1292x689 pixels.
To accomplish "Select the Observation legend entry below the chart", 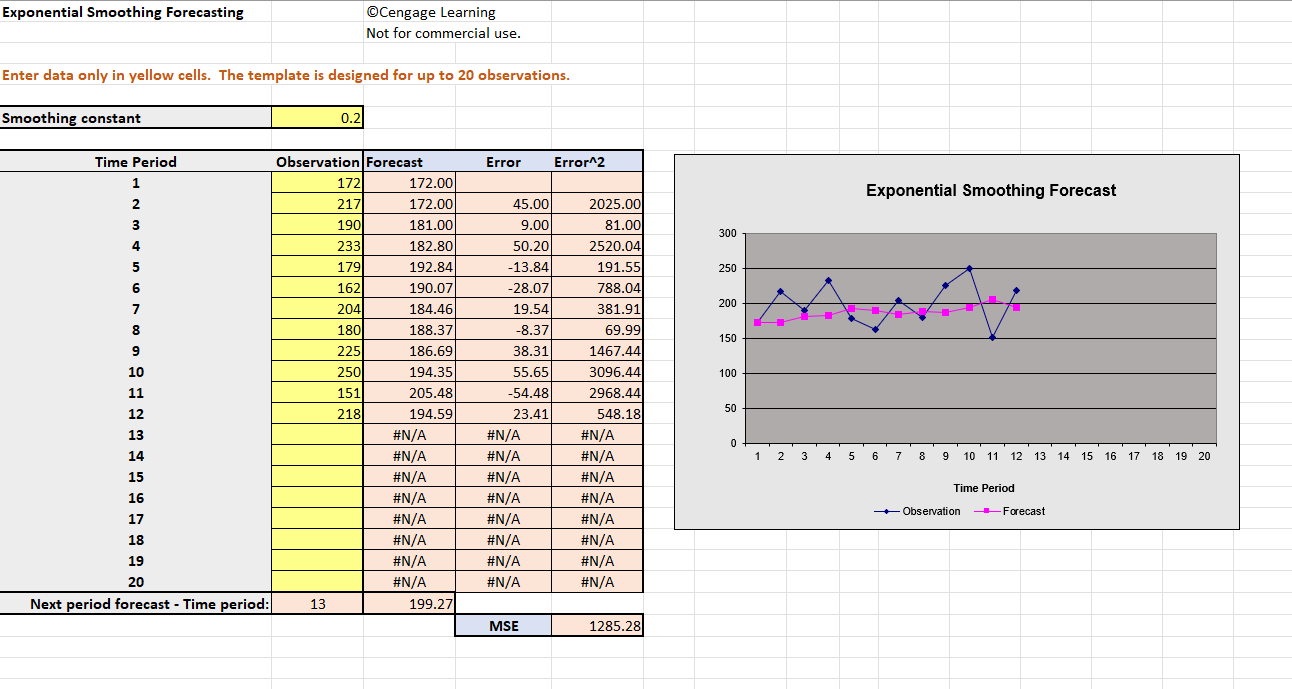I will point(930,511).
